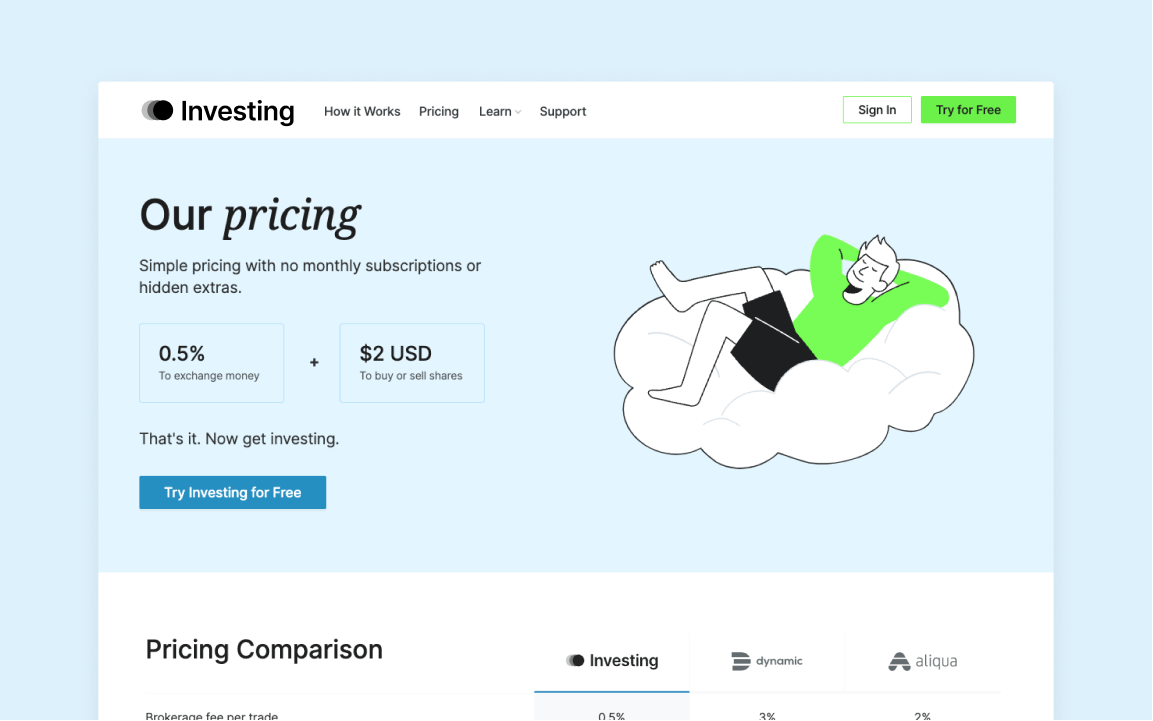Go to Pricing in navigation
1153x721 pixels.
click(x=439, y=112)
